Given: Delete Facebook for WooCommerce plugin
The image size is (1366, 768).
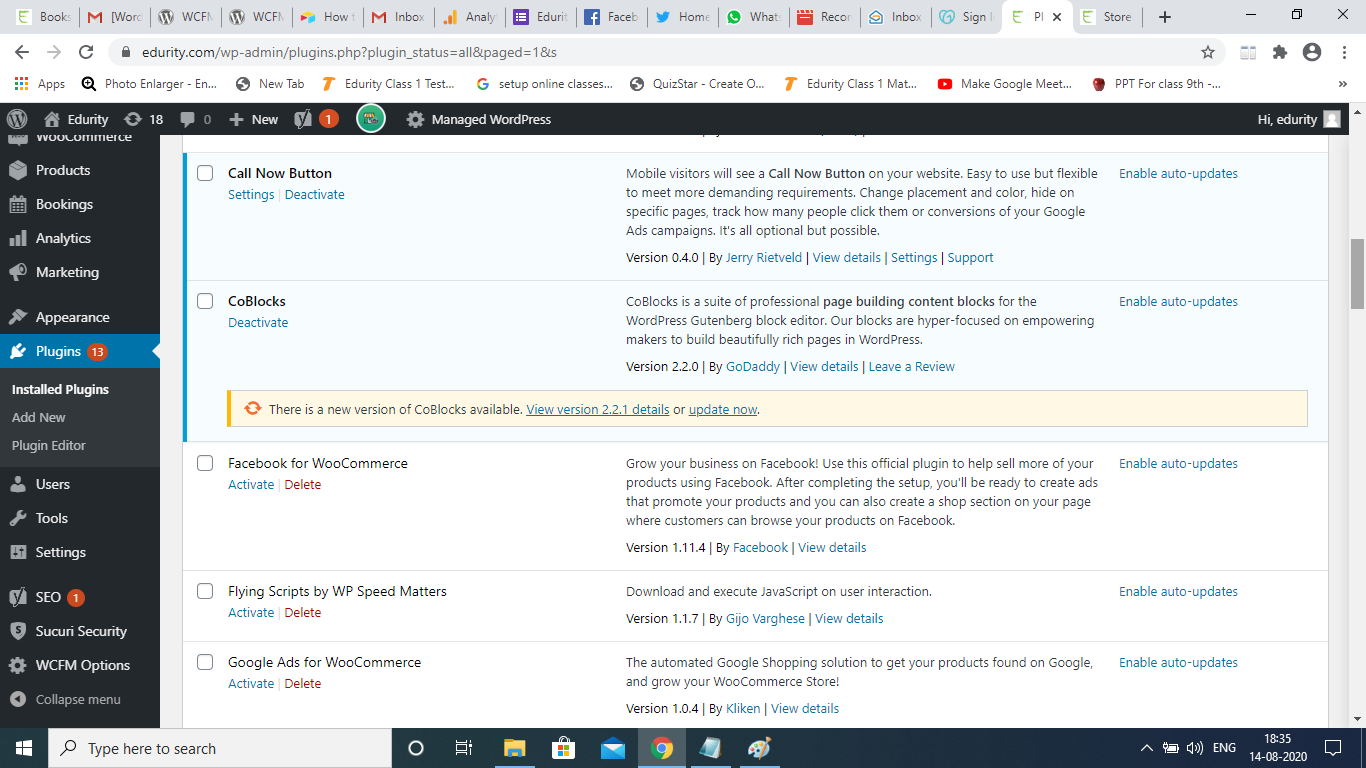Looking at the screenshot, I should click(x=303, y=485).
